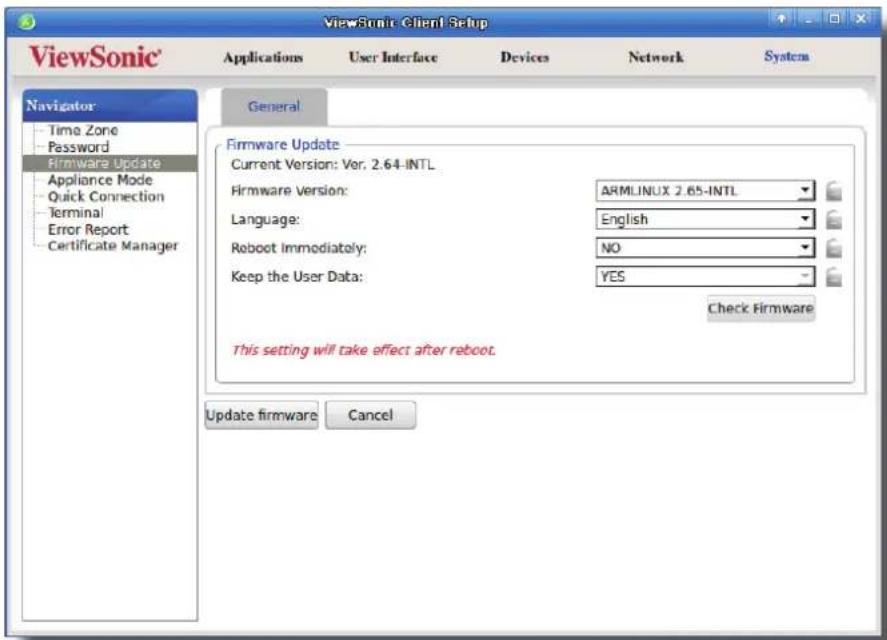Screen dimensions: 887x640
Task: Select Password in Navigator
Action: click(x=78, y=147)
